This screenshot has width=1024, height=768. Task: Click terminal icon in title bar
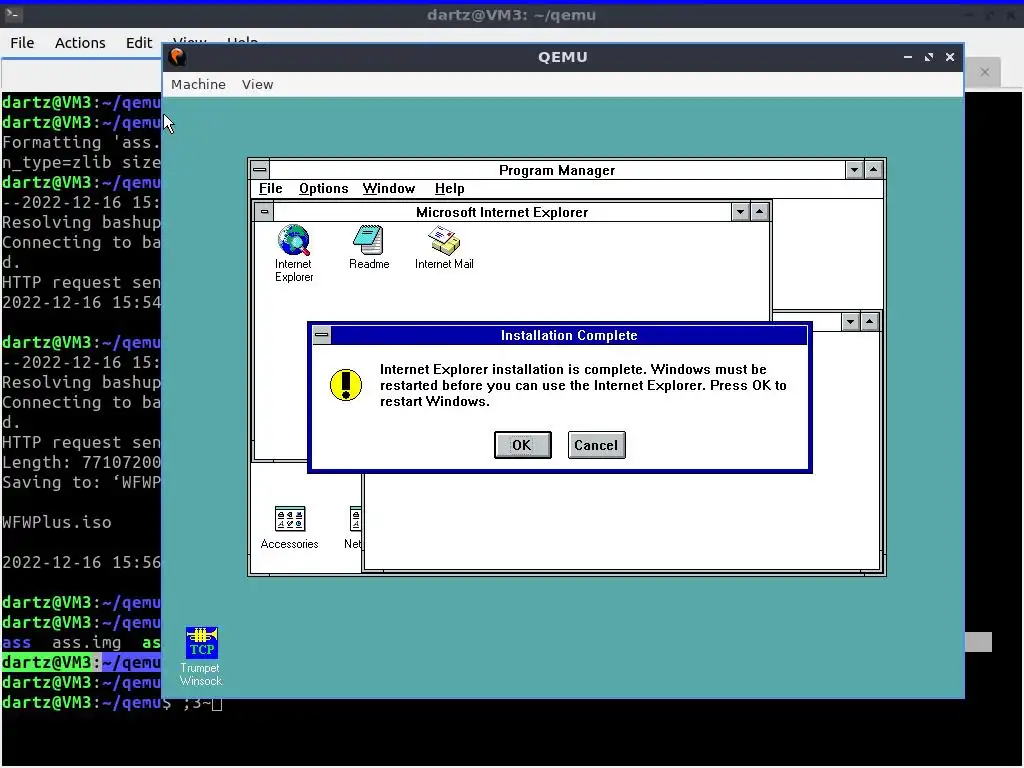pos(13,14)
